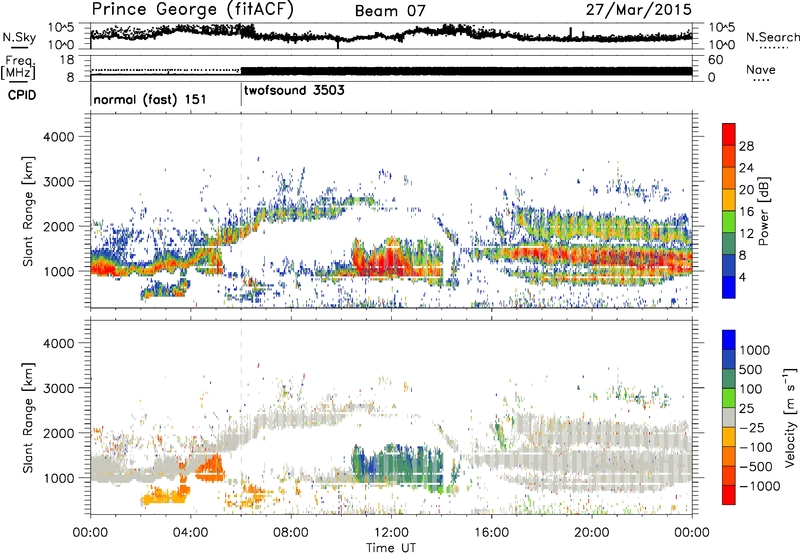This screenshot has height=554, width=800.
Task: Click the '04:00' time tick label
Action: (190, 533)
